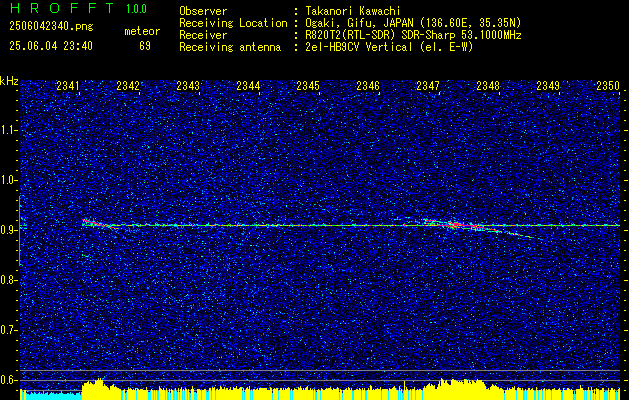Click time marker 2343
Screen dimensions: 629x400
point(188,85)
